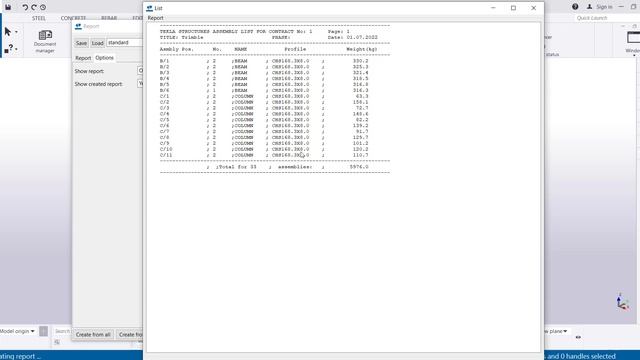Click the work area coordinate axis symbol

622,302
